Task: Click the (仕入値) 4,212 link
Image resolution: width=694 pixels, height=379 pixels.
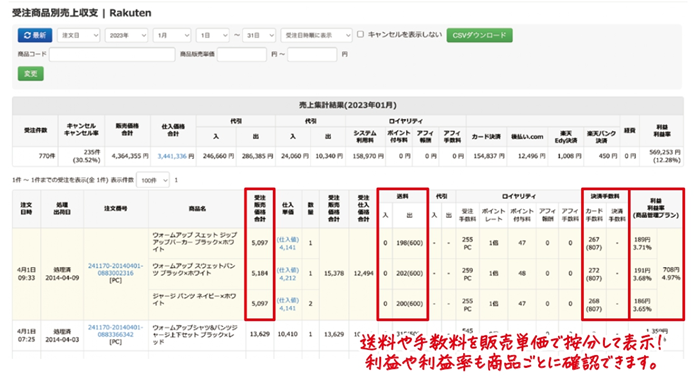Action: pos(288,274)
